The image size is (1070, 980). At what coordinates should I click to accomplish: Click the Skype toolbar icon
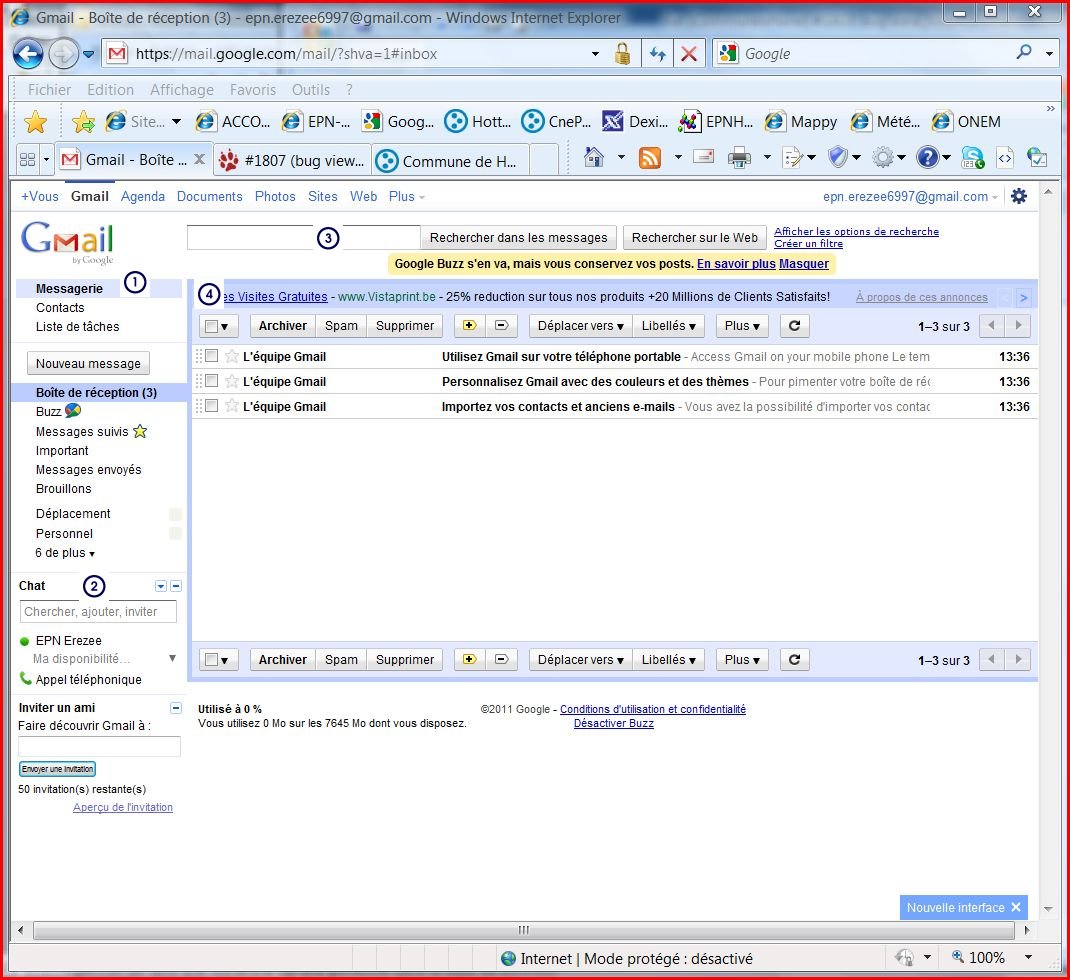pyautogui.click(x=972, y=158)
